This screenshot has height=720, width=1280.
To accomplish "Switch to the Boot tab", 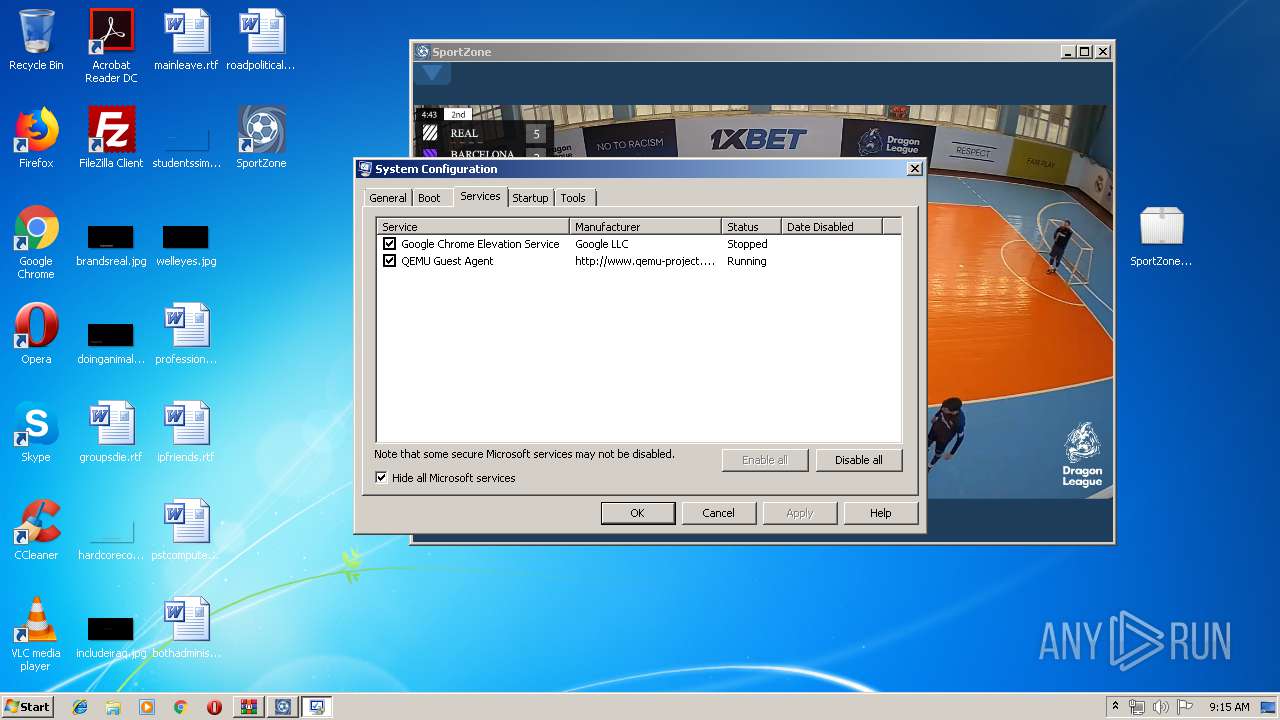I will tap(429, 198).
